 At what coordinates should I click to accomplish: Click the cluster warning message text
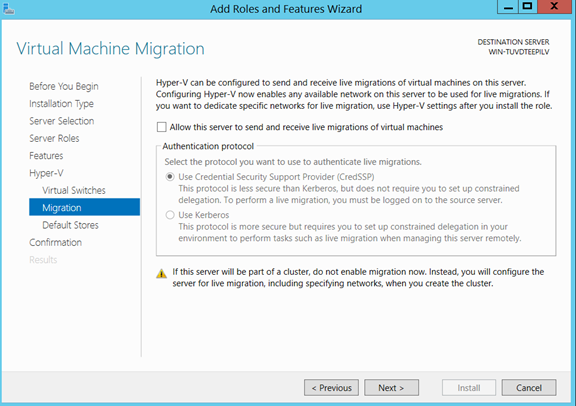click(358, 278)
